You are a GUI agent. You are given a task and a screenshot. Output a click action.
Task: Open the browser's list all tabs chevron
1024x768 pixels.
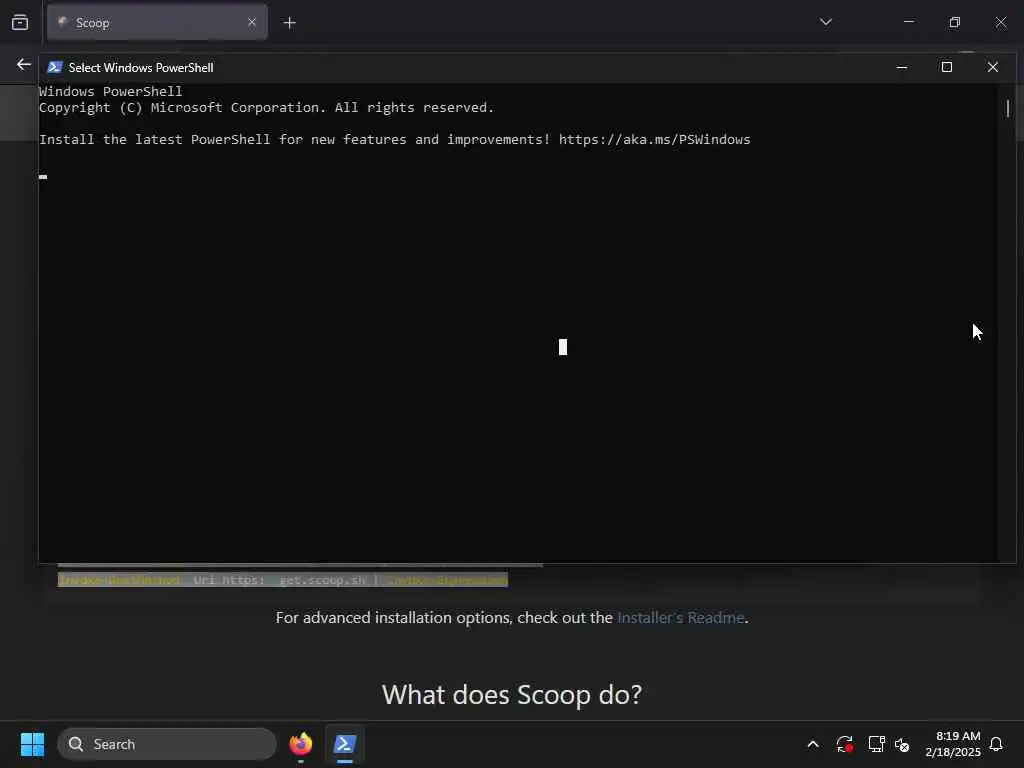pos(825,22)
